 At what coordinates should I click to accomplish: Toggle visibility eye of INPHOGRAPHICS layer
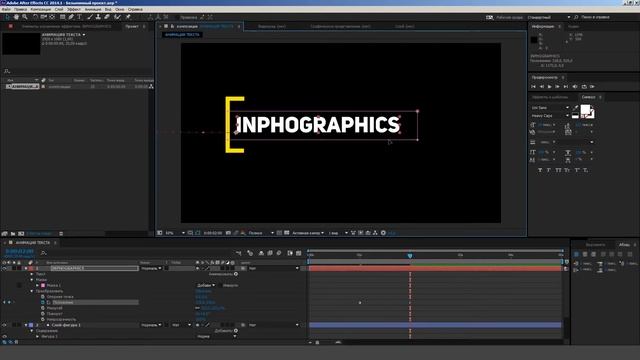[x=4, y=269]
